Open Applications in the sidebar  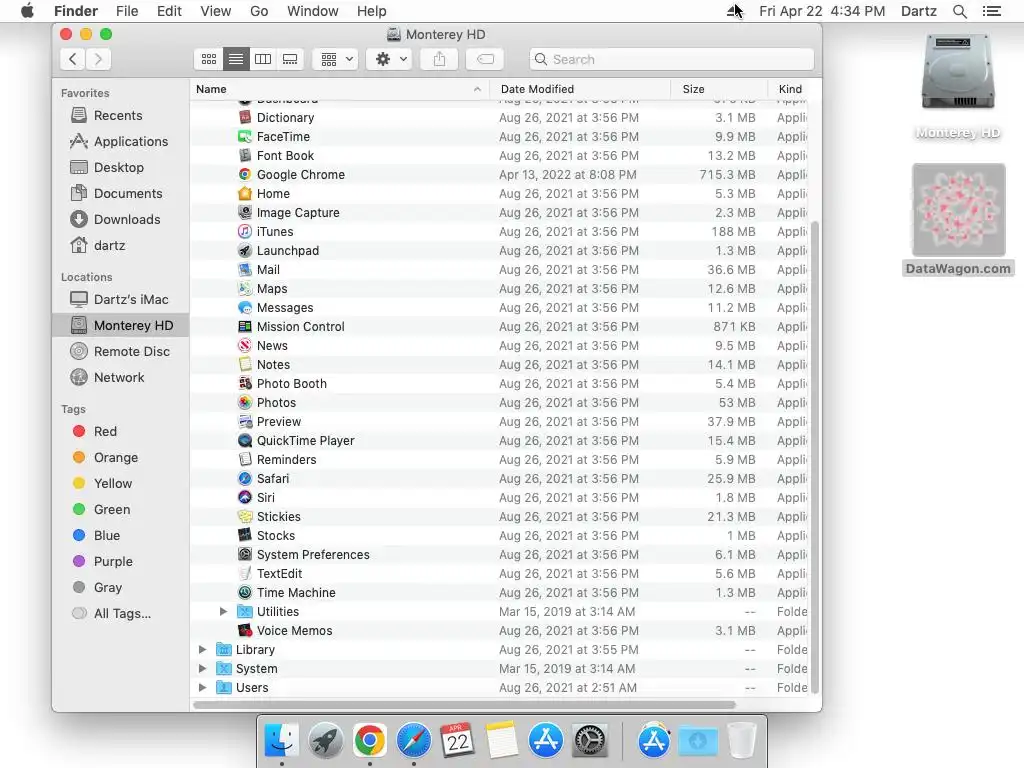coord(120,142)
